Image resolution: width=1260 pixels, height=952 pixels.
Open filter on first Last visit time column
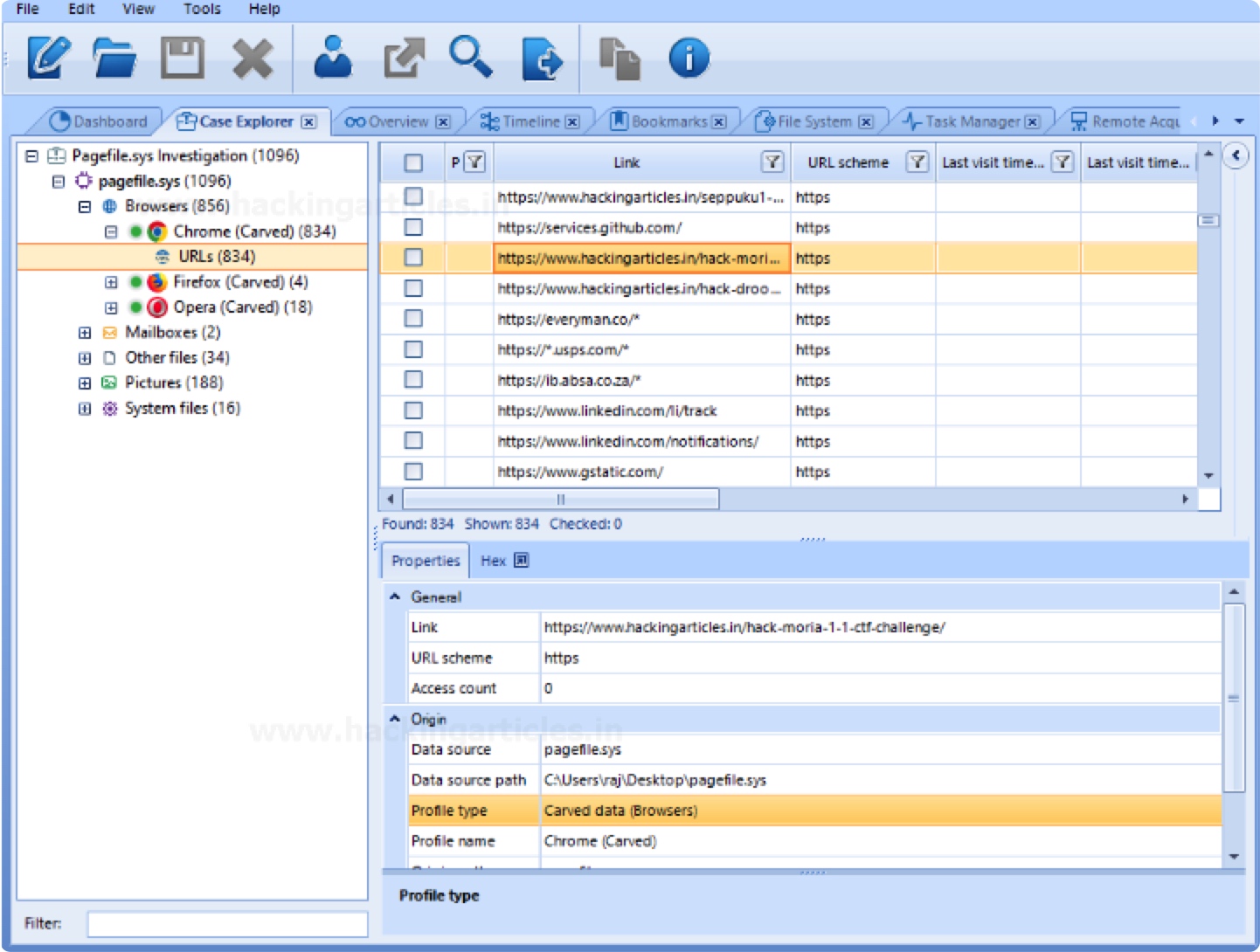[1062, 162]
